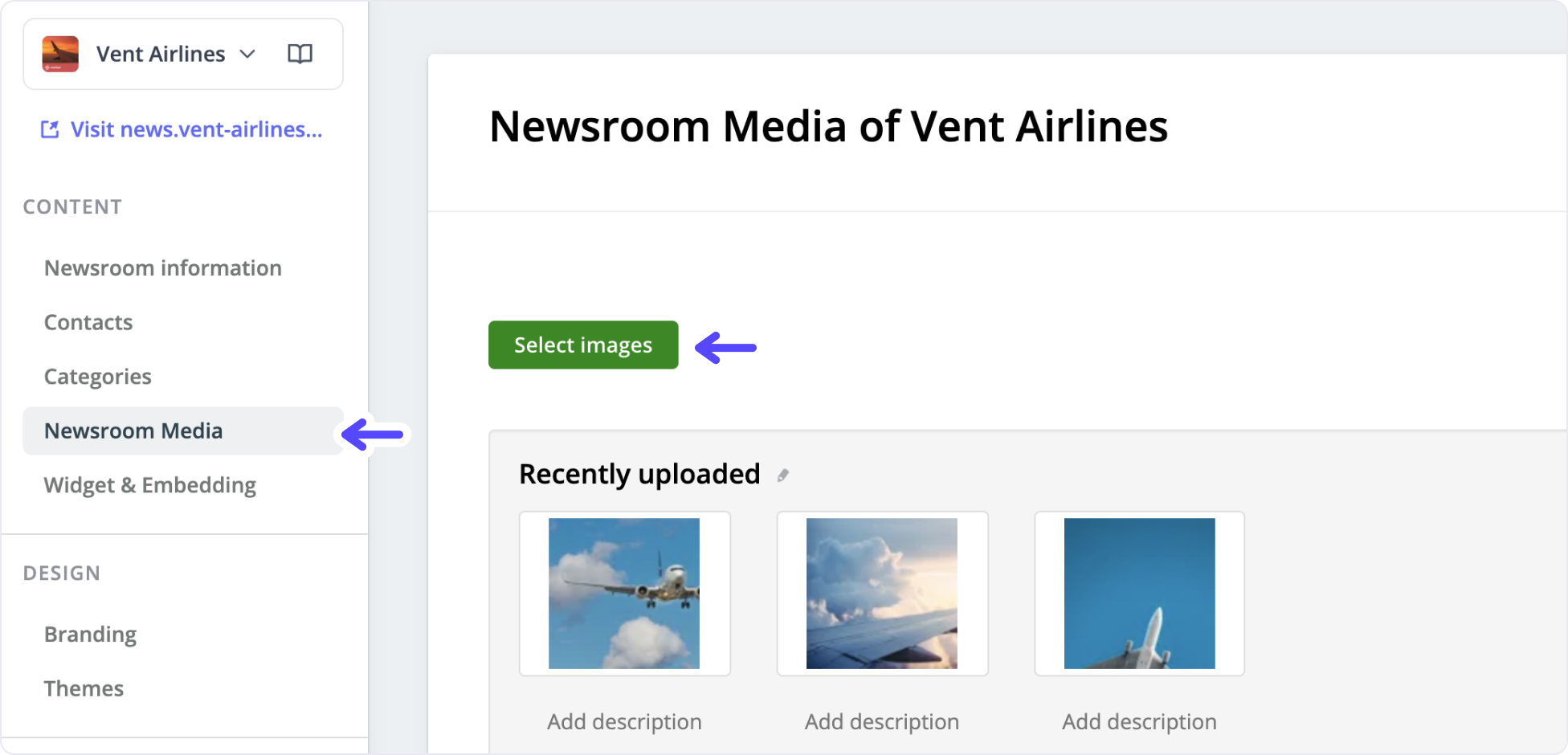Click the external link icon beside Visit

[x=50, y=129]
